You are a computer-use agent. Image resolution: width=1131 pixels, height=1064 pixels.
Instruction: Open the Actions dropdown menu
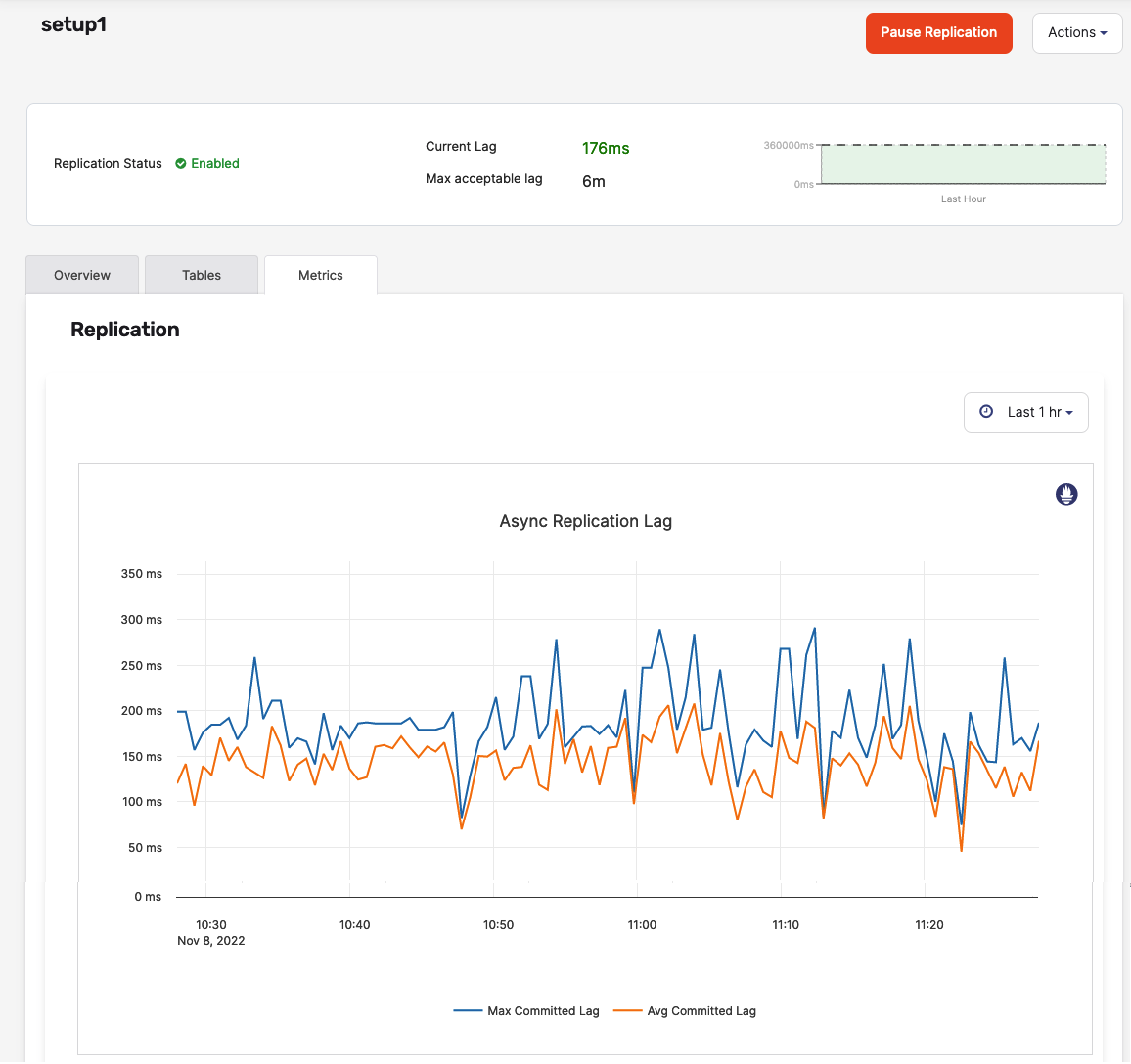pyautogui.click(x=1076, y=32)
